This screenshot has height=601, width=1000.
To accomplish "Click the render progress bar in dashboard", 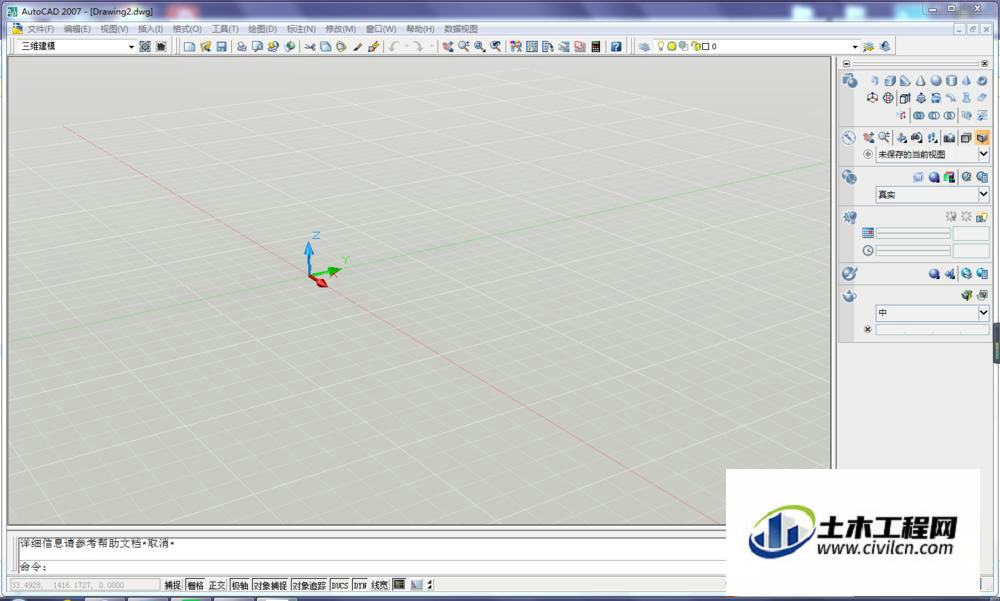I will click(x=932, y=330).
